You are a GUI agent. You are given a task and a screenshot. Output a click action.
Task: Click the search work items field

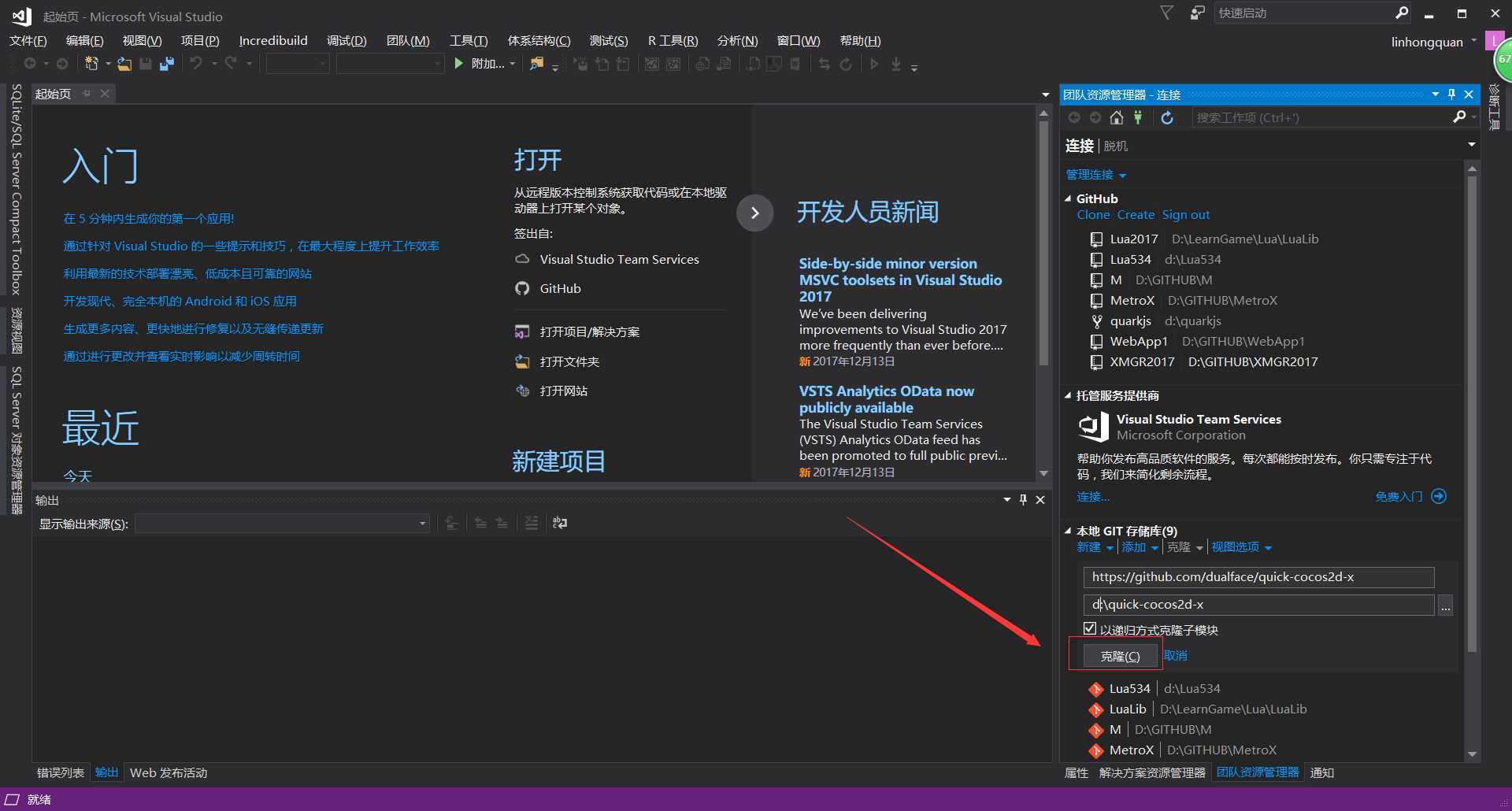1321,117
